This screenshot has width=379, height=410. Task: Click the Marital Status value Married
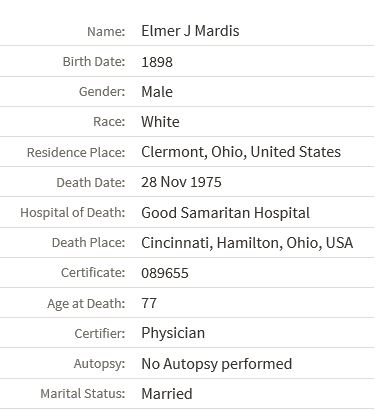pyautogui.click(x=167, y=394)
